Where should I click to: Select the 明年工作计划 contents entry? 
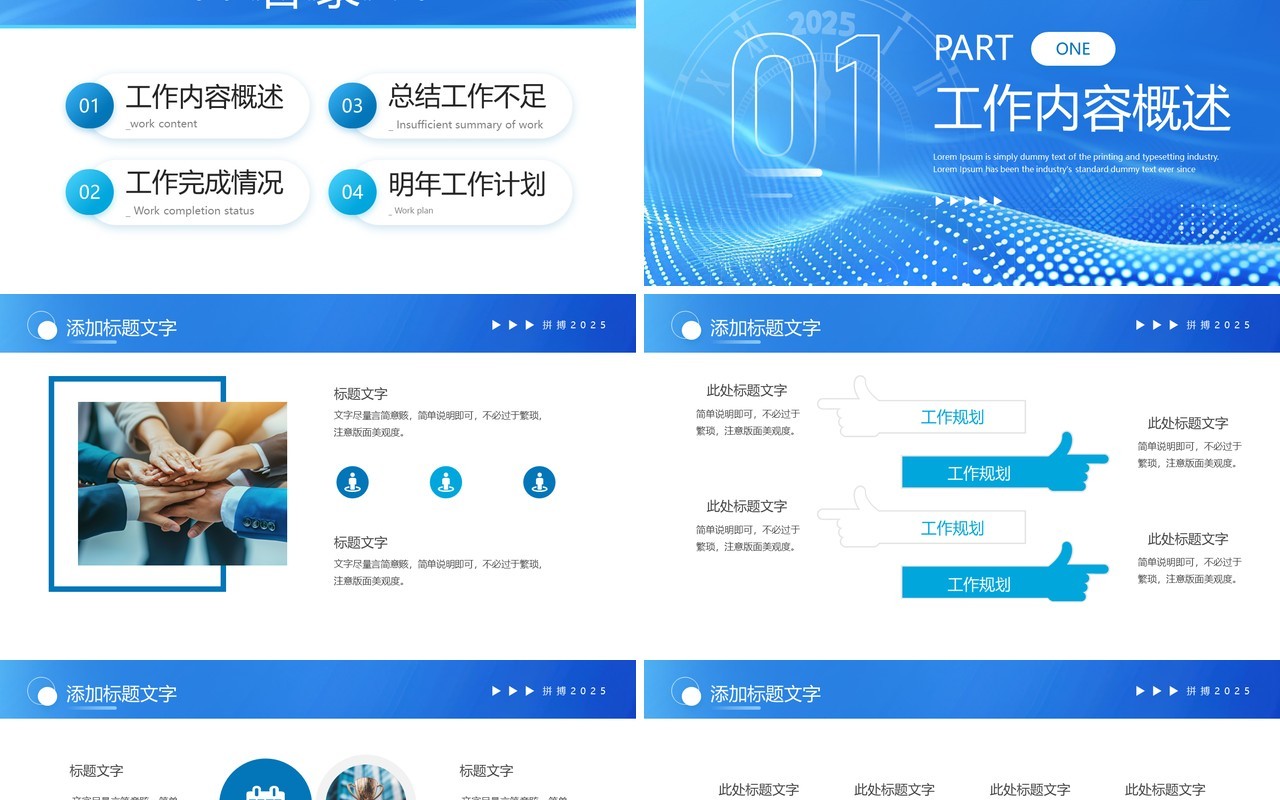pos(468,183)
